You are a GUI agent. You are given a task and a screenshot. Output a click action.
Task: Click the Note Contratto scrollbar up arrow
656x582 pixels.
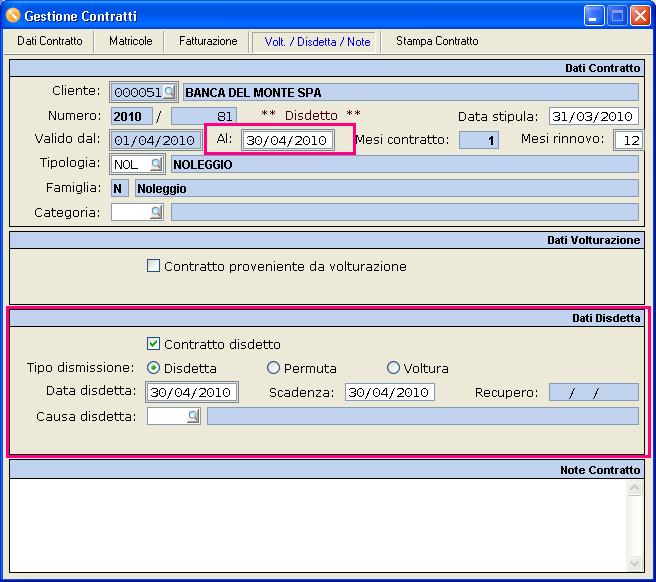(634, 488)
